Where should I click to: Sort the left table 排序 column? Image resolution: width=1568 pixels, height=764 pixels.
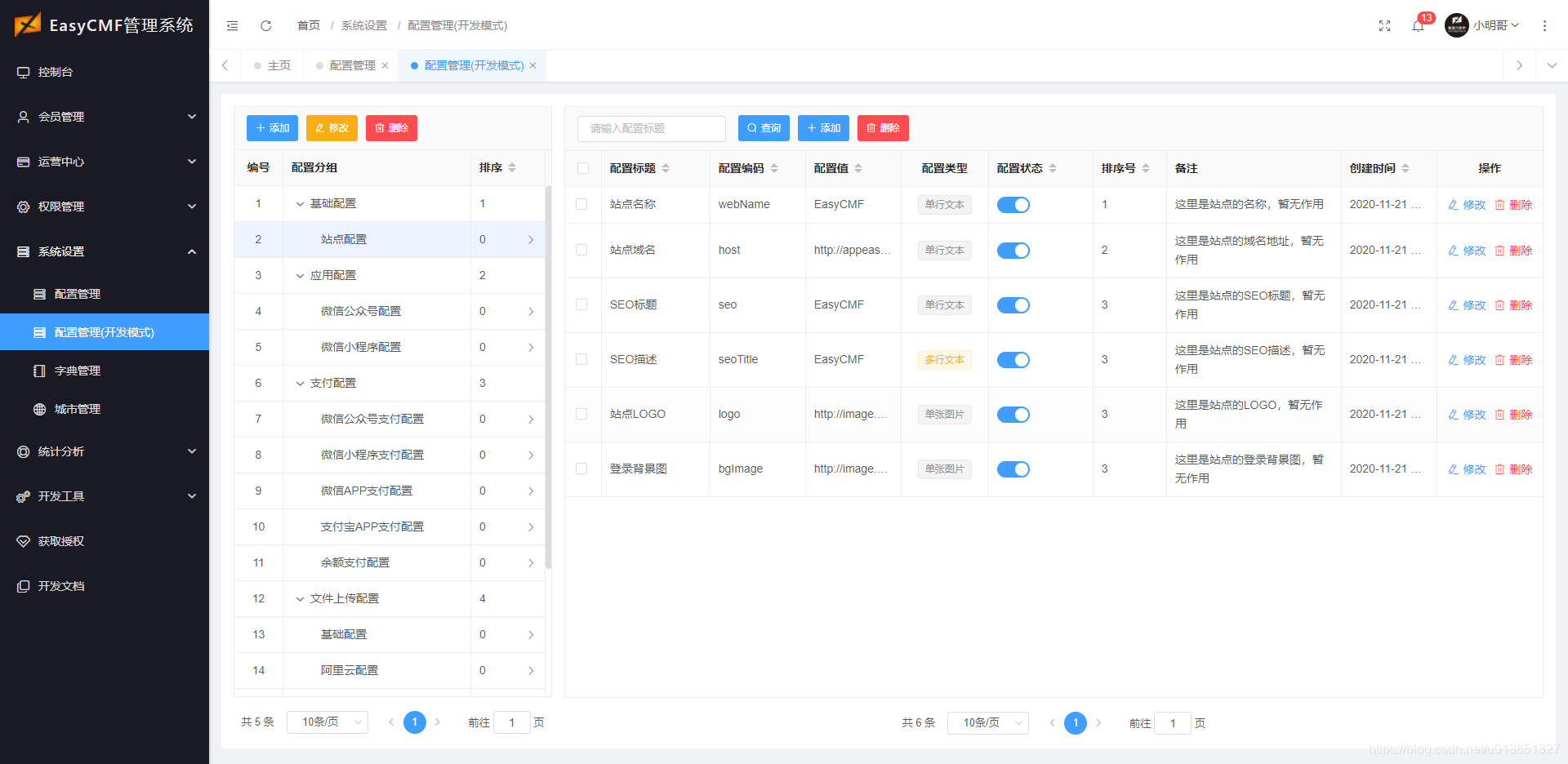tap(512, 167)
